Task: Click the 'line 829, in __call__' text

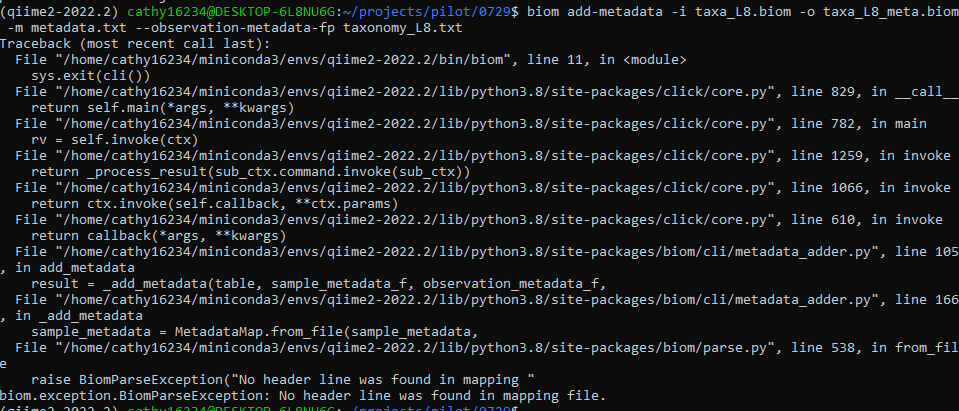Action: coord(875,91)
